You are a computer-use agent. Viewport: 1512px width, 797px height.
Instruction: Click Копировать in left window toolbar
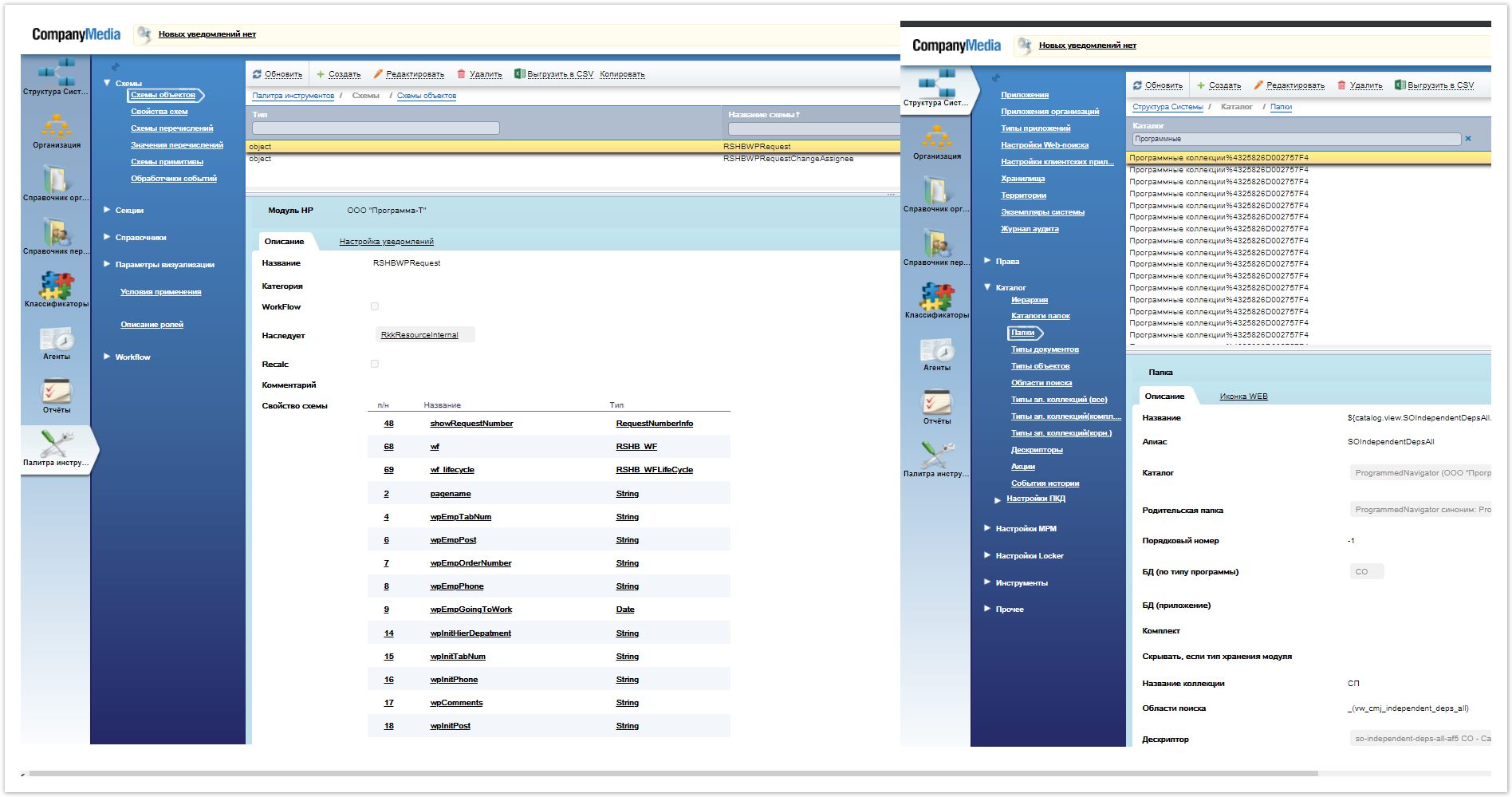[x=622, y=74]
